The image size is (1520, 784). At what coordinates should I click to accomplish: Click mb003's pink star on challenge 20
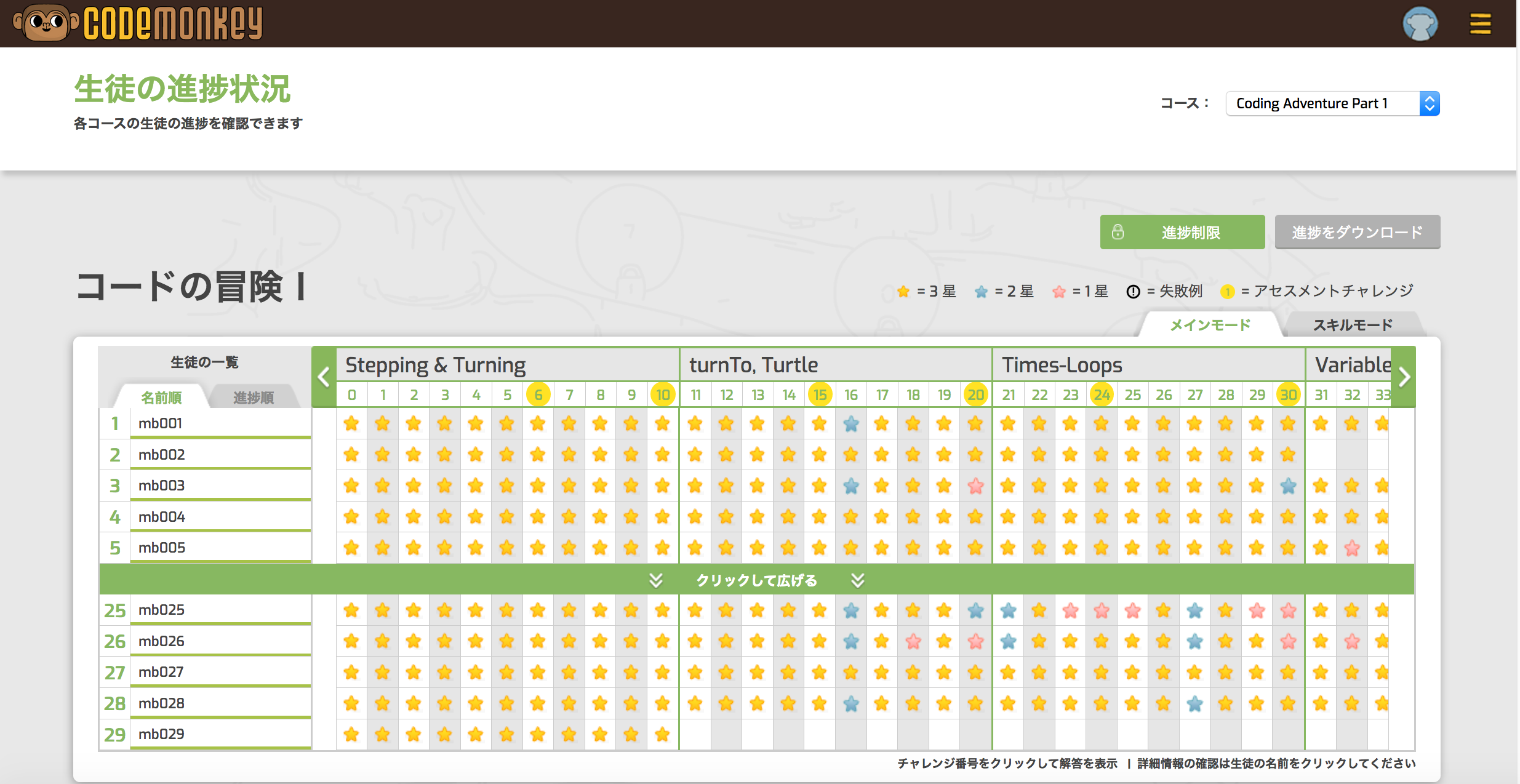[x=975, y=486]
